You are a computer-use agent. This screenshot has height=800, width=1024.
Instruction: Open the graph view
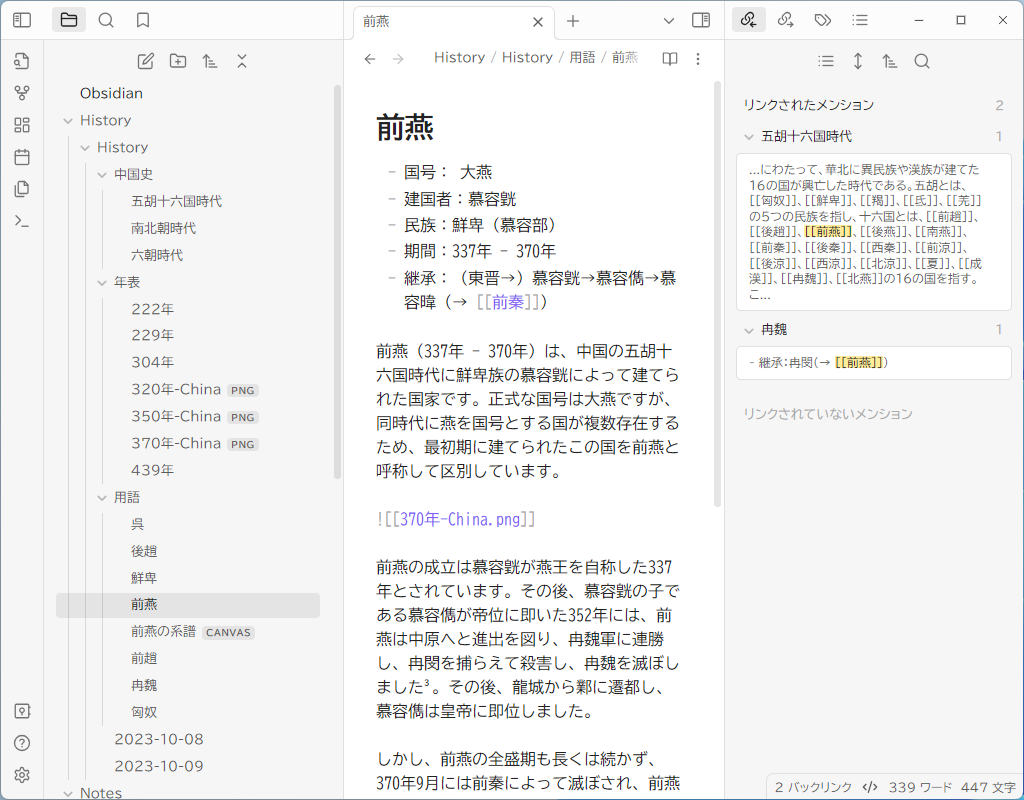tap(22, 93)
